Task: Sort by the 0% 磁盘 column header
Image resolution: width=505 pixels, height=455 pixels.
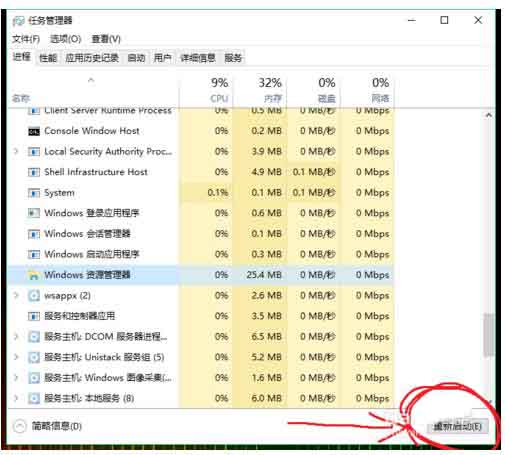Action: pos(313,90)
